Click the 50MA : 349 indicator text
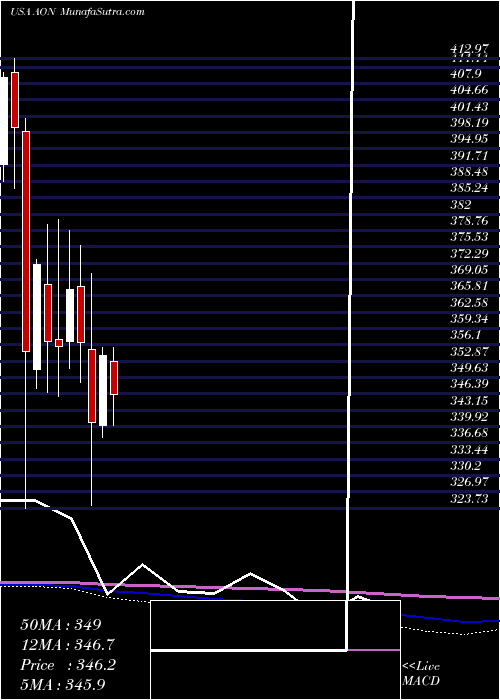Viewport: 500px width, 700px height. pos(61,625)
